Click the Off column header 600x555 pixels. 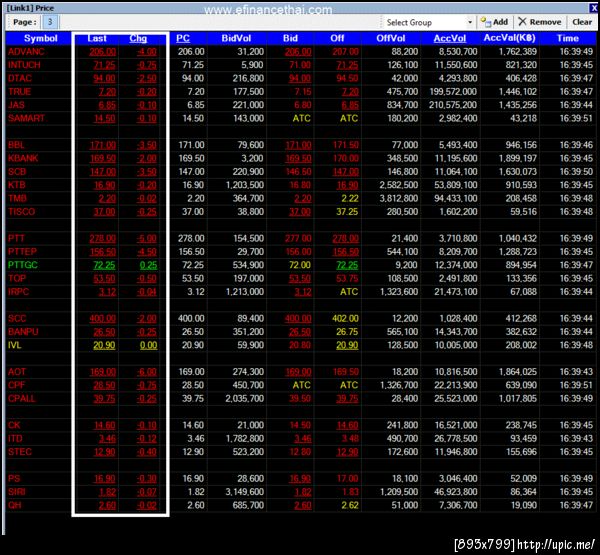pos(337,38)
